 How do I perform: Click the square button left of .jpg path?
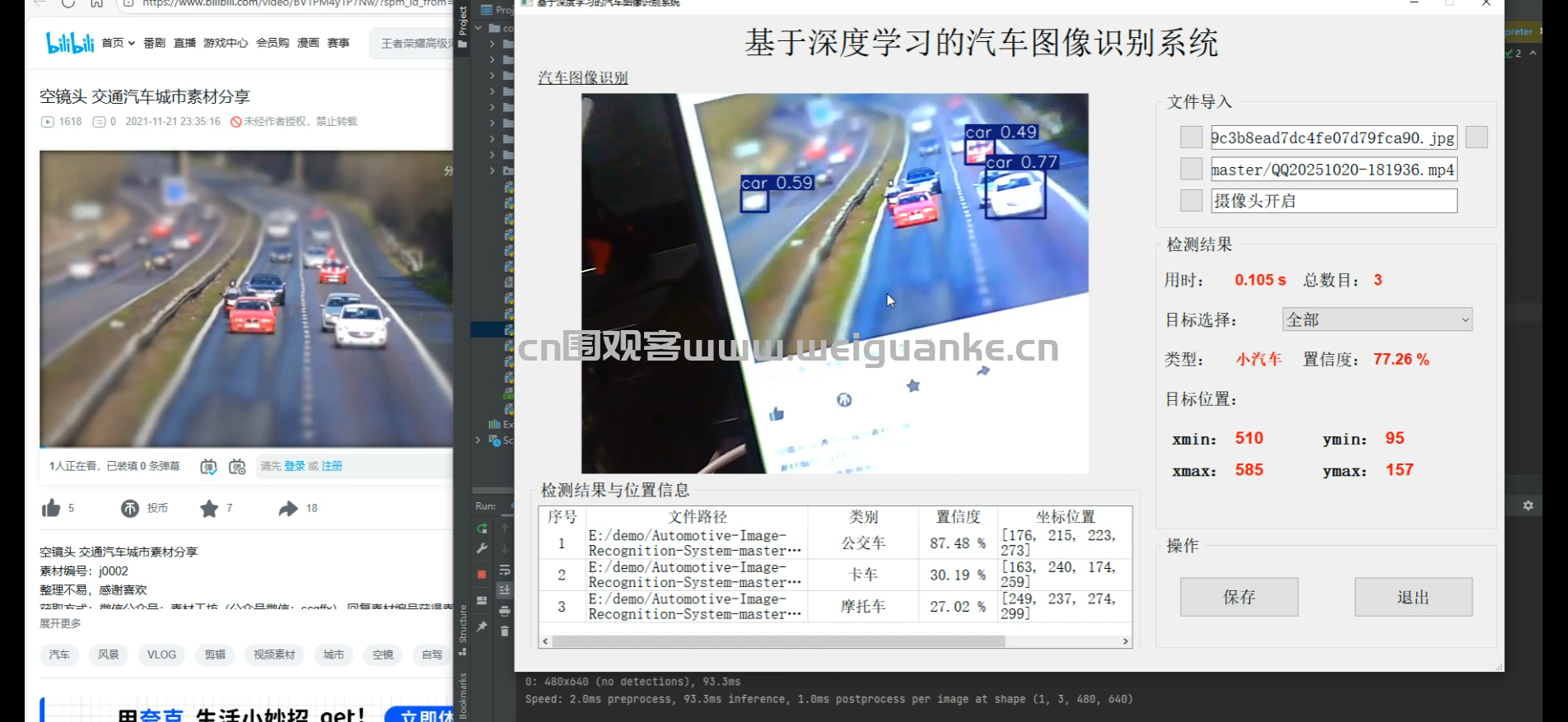(x=1191, y=137)
